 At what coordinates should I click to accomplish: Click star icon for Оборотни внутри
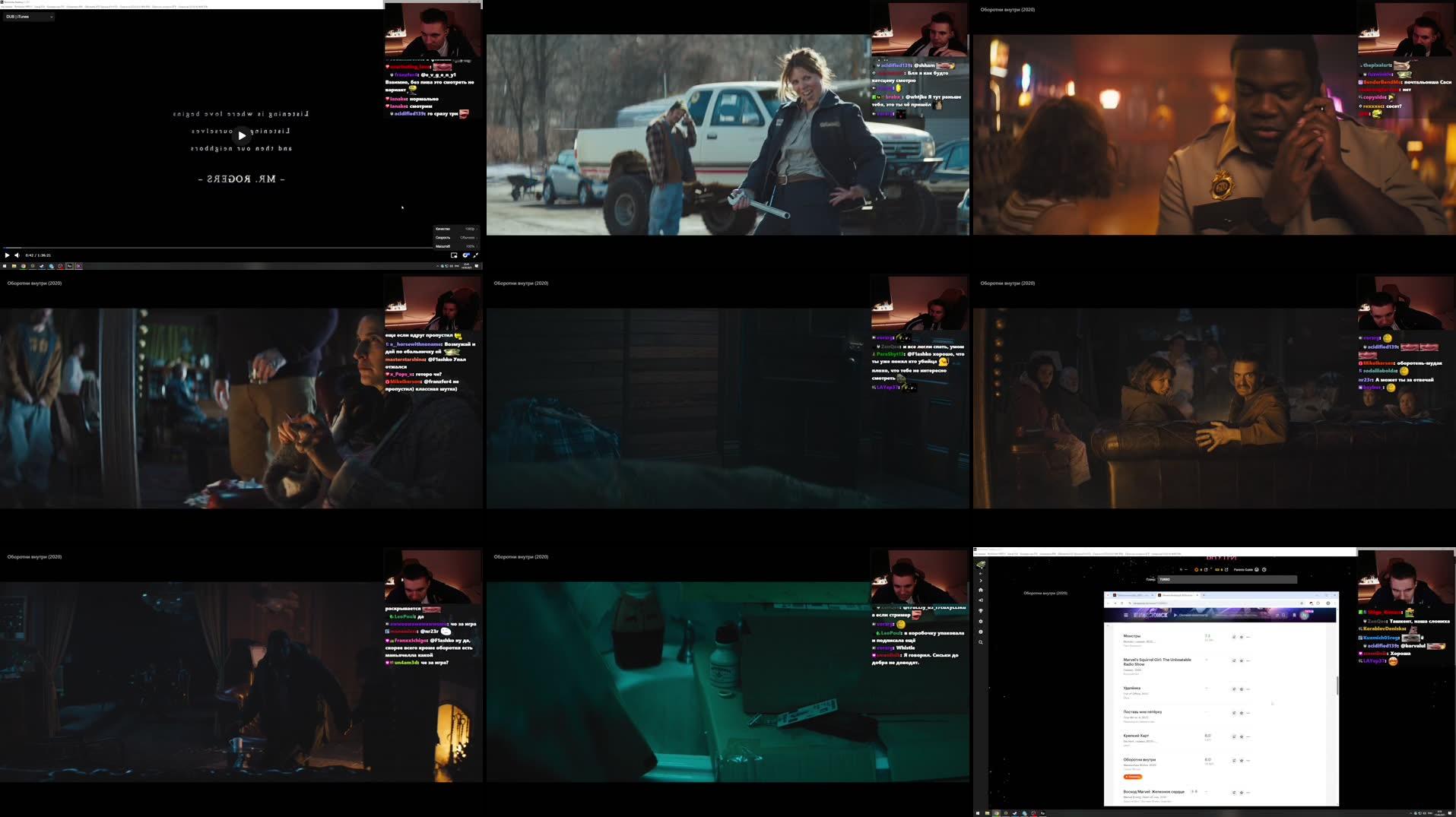[1242, 760]
